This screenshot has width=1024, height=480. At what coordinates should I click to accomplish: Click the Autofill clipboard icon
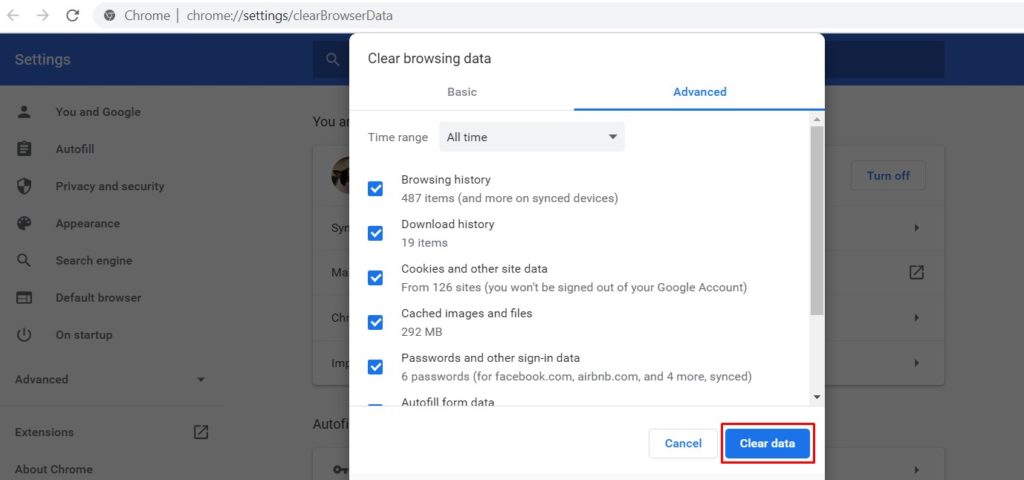[24, 149]
